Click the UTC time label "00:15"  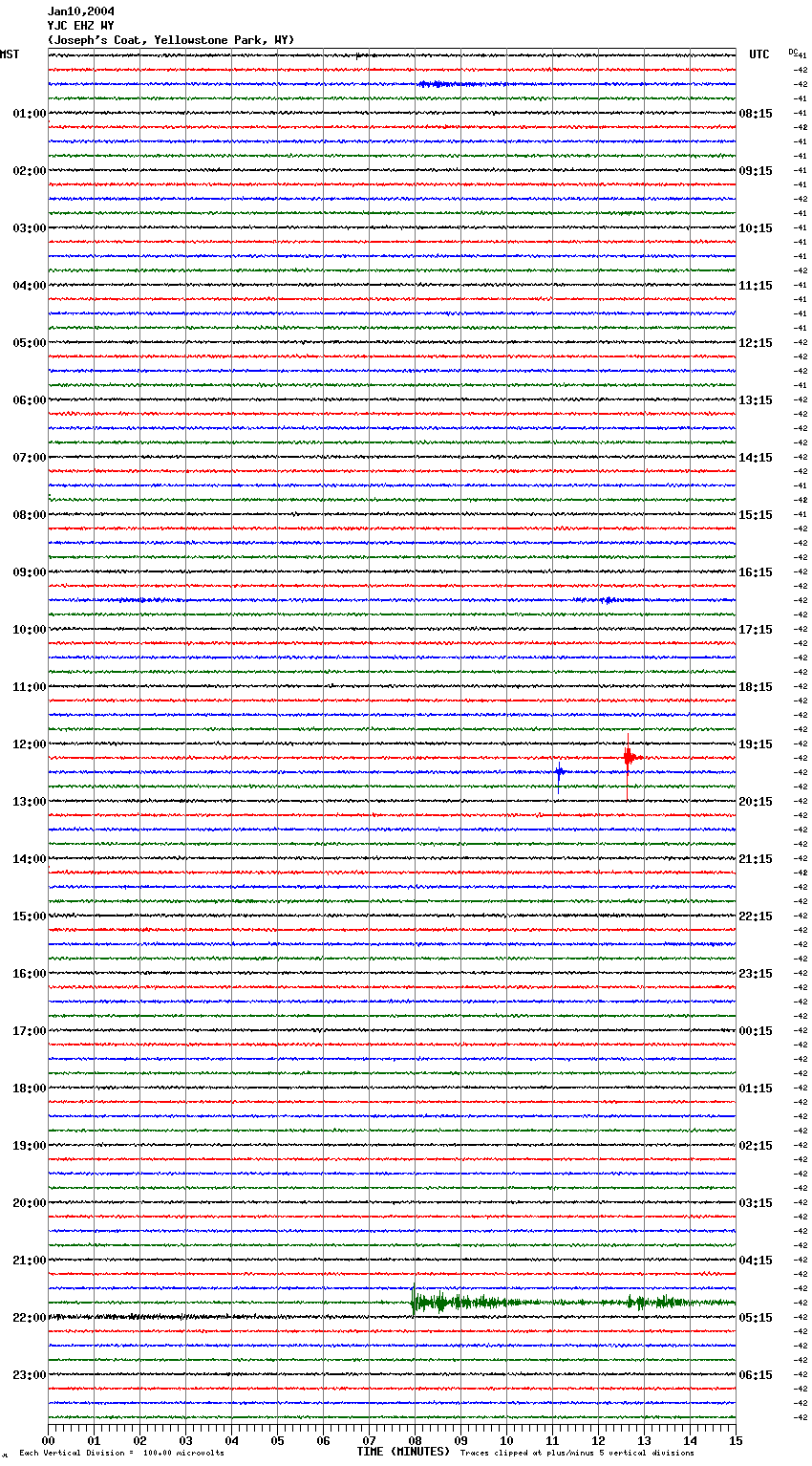coord(756,1031)
